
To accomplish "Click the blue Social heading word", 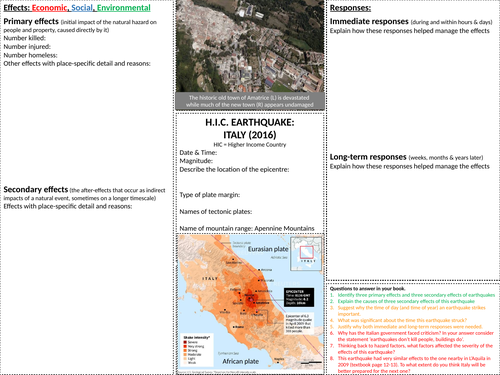I will (x=82, y=8).
